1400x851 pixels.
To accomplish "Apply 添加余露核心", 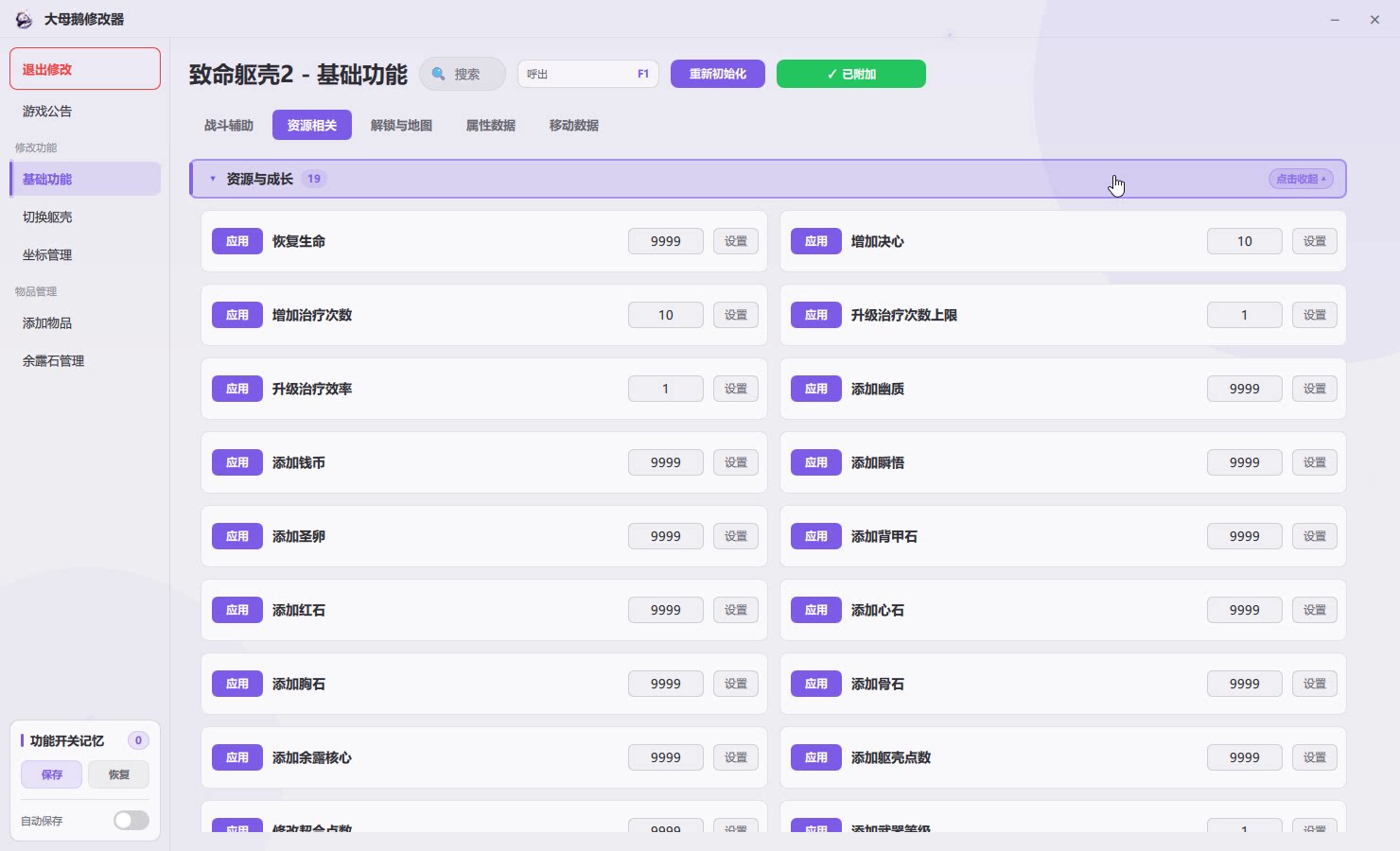I will 237,757.
